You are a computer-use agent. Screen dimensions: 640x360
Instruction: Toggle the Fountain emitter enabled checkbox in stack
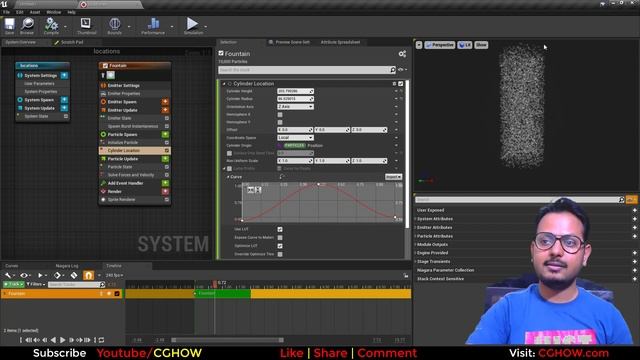coord(221,53)
